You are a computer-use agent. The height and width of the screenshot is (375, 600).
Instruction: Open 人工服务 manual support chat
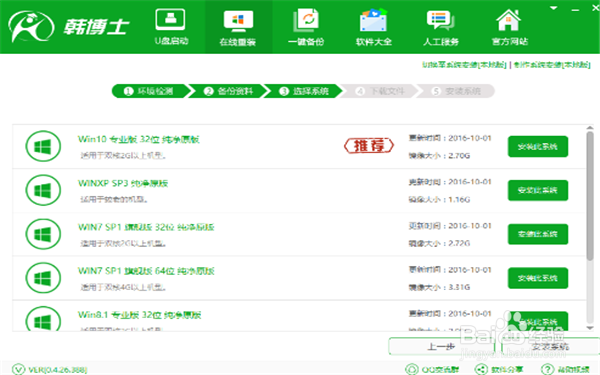pos(441,27)
